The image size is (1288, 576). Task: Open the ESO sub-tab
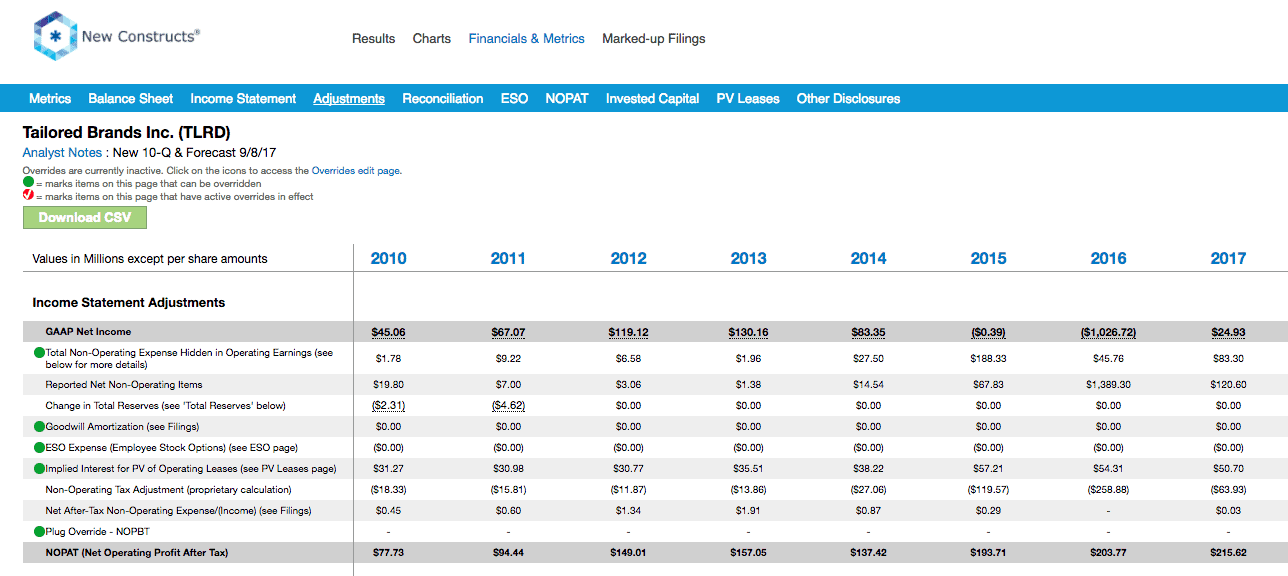pyautogui.click(x=514, y=98)
